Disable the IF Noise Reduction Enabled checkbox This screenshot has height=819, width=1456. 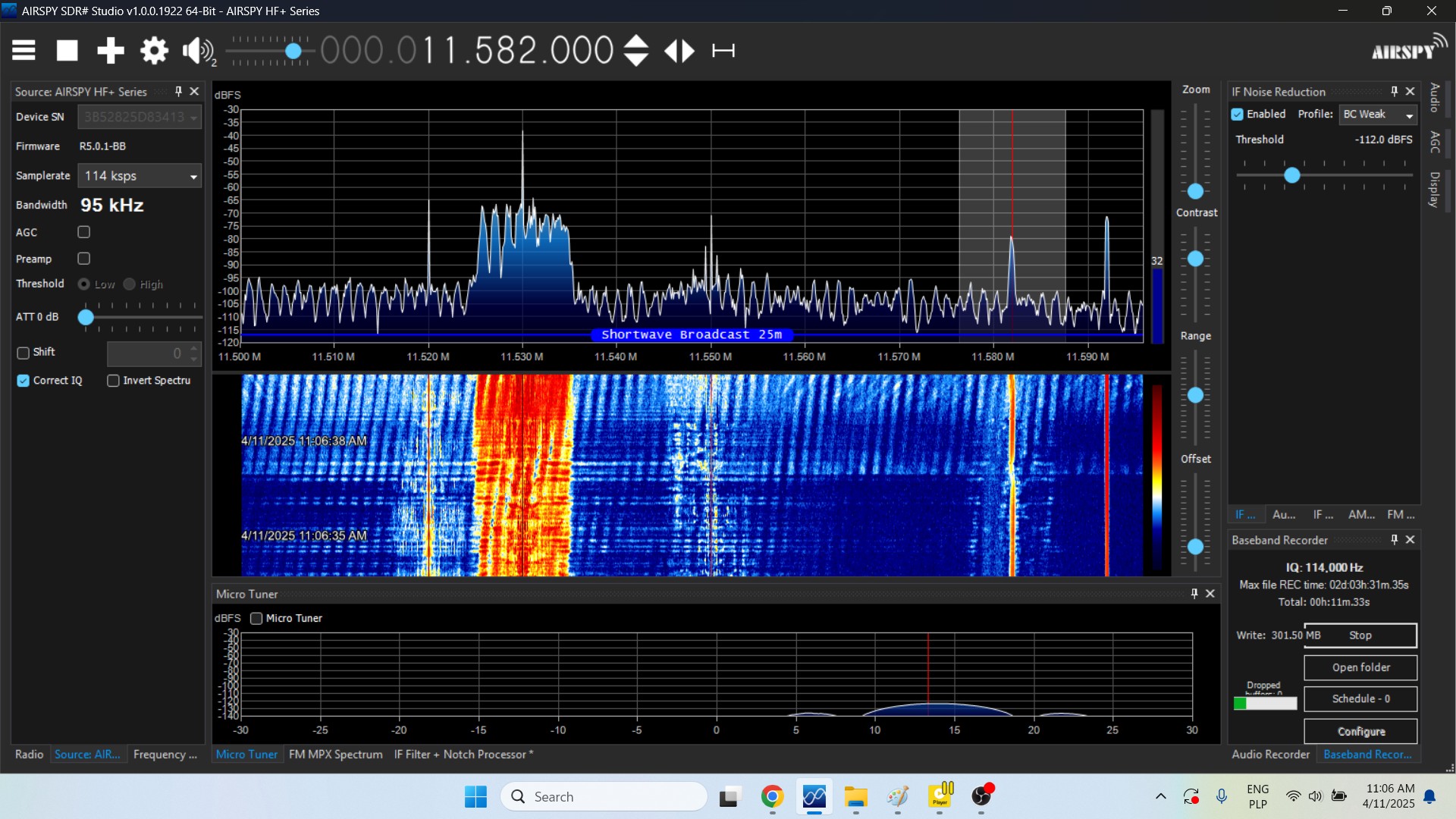pyautogui.click(x=1238, y=115)
